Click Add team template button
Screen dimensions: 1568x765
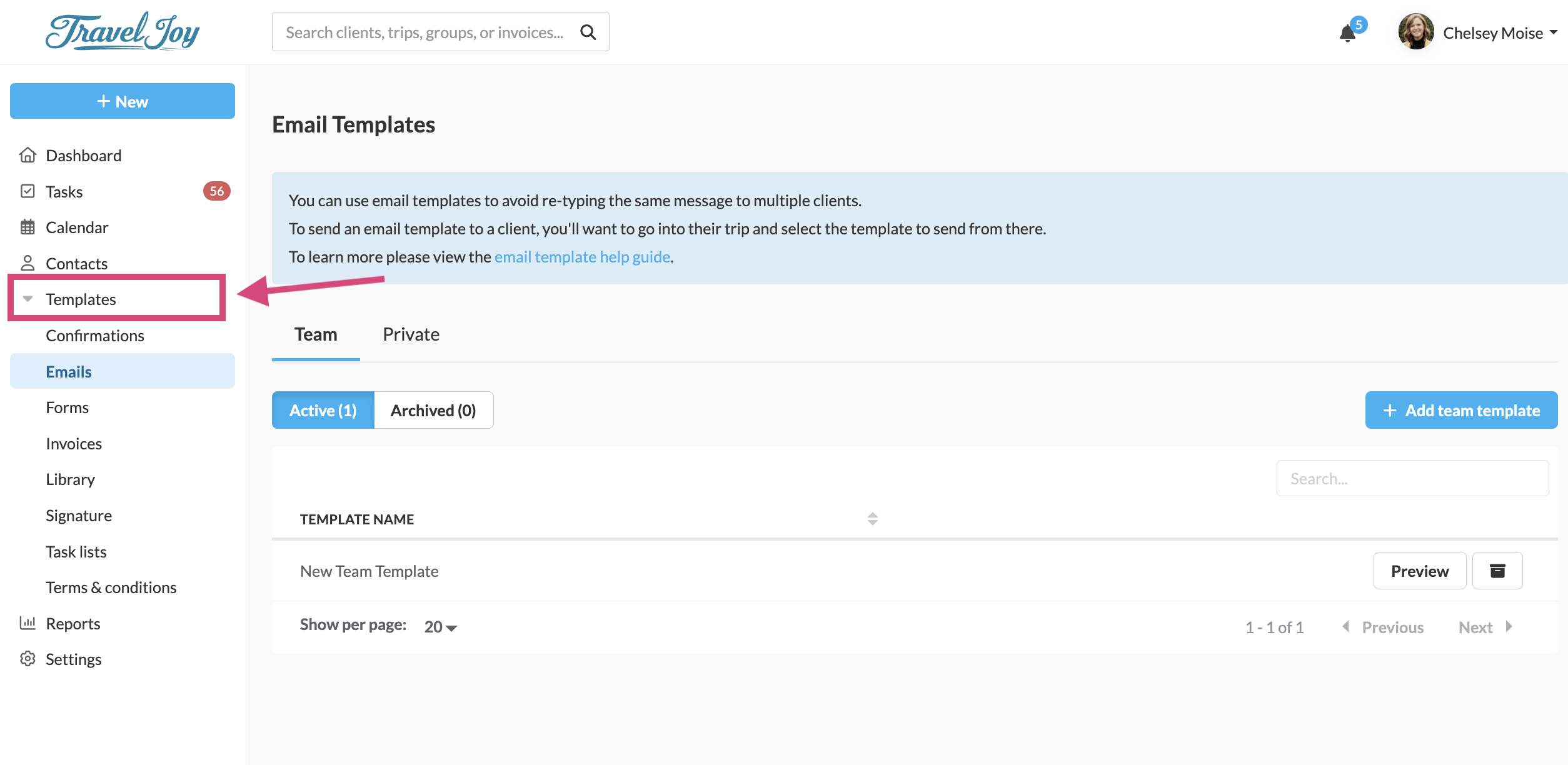tap(1461, 410)
